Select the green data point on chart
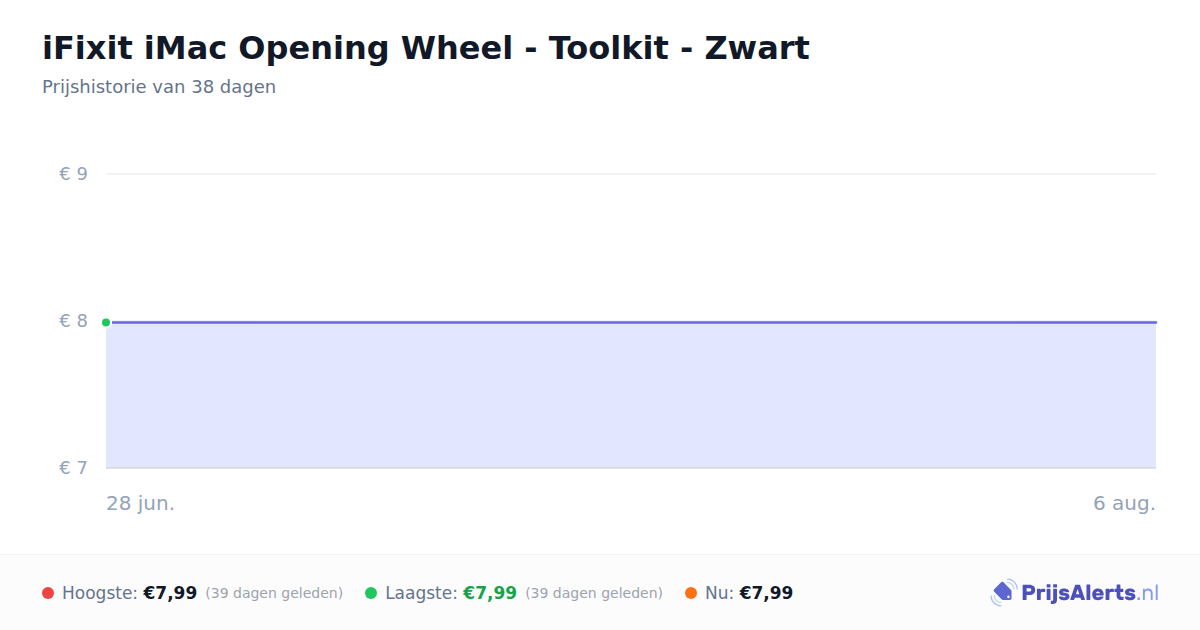This screenshot has width=1200, height=630. point(106,322)
